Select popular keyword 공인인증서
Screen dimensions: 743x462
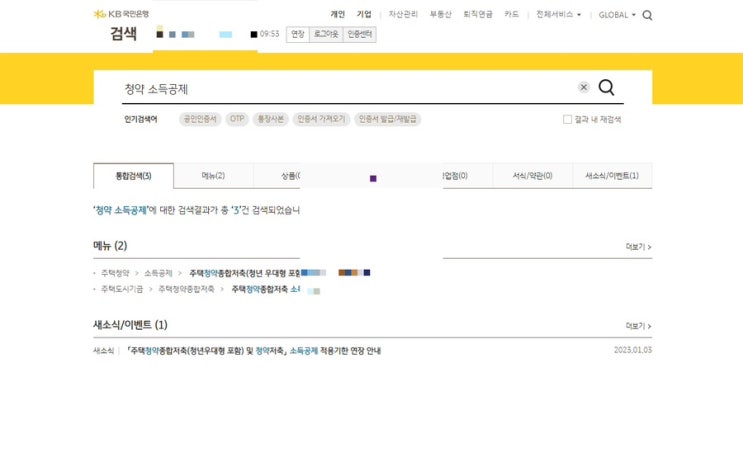[x=200, y=119]
